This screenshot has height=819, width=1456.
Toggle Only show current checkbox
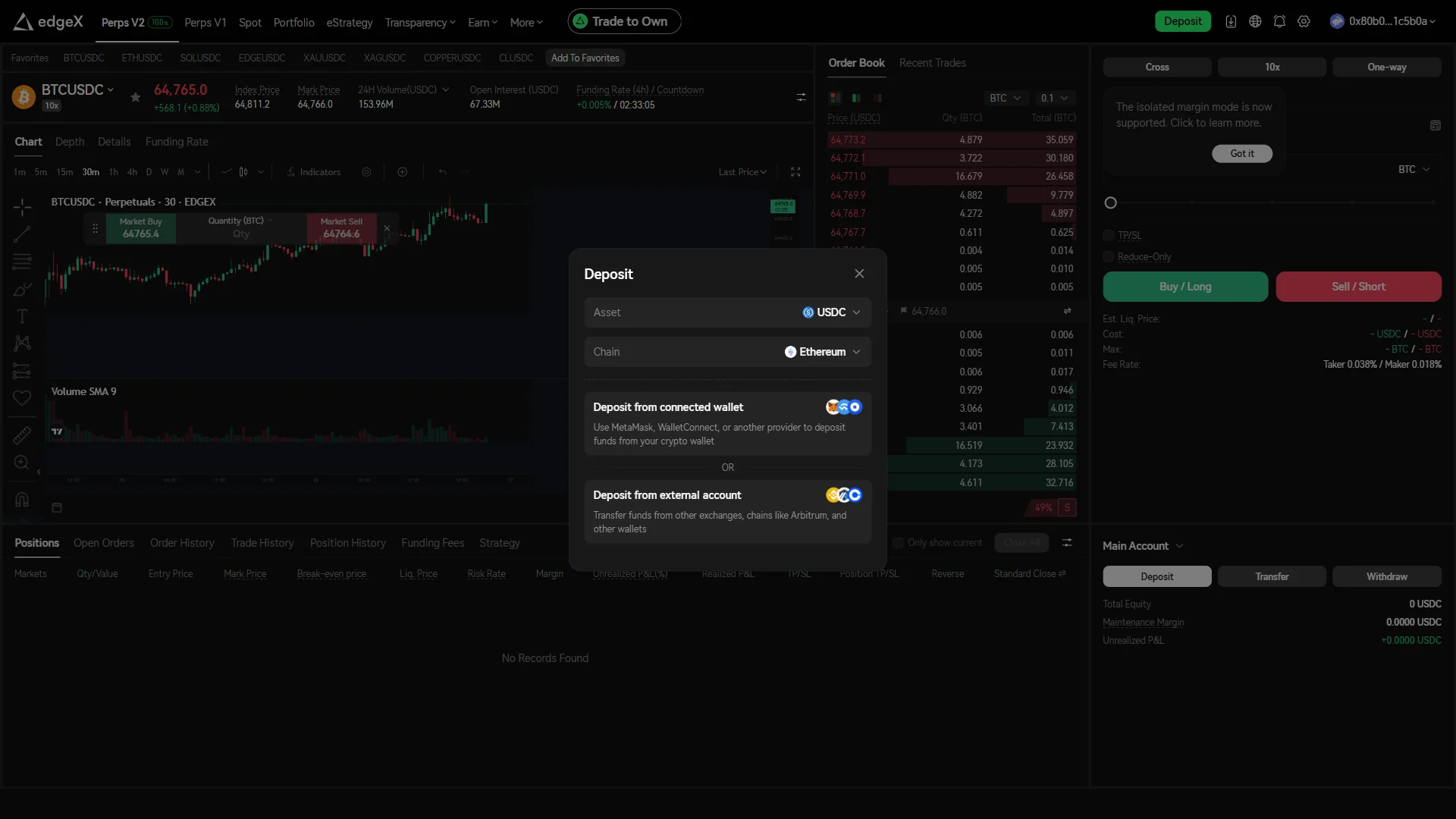pos(898,543)
